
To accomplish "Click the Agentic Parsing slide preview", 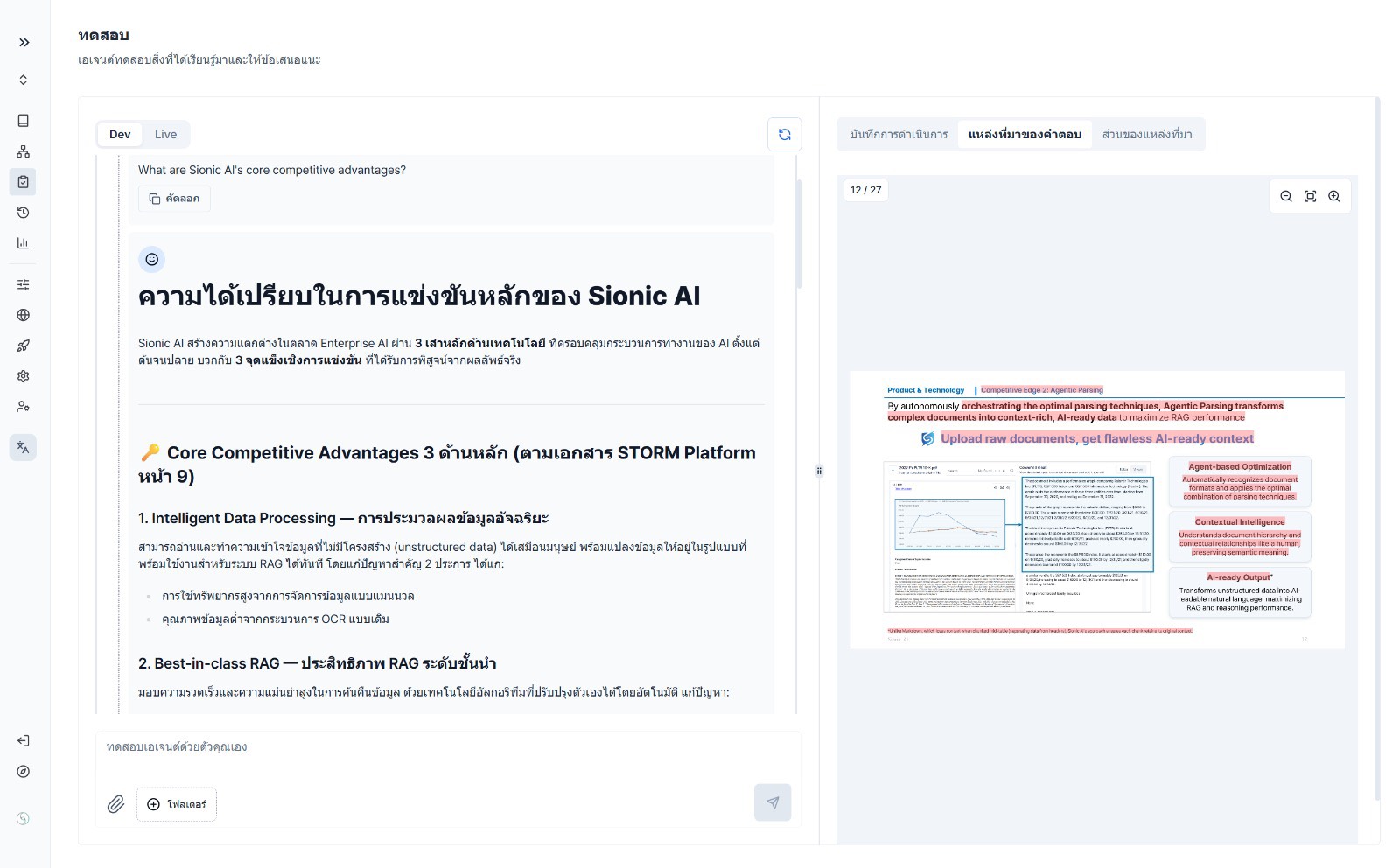I will (1097, 510).
